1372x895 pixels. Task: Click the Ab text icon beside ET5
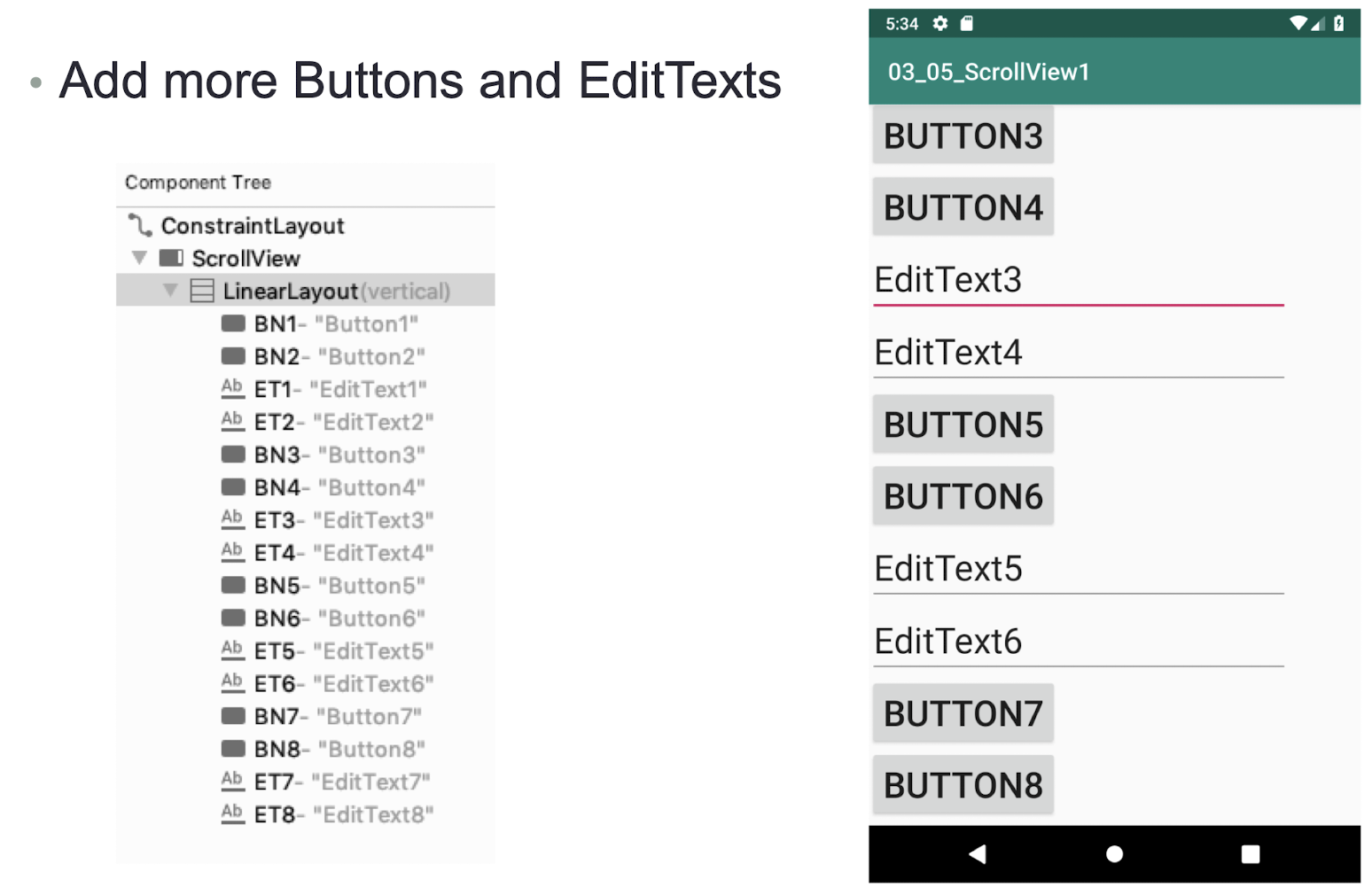pyautogui.click(x=232, y=650)
